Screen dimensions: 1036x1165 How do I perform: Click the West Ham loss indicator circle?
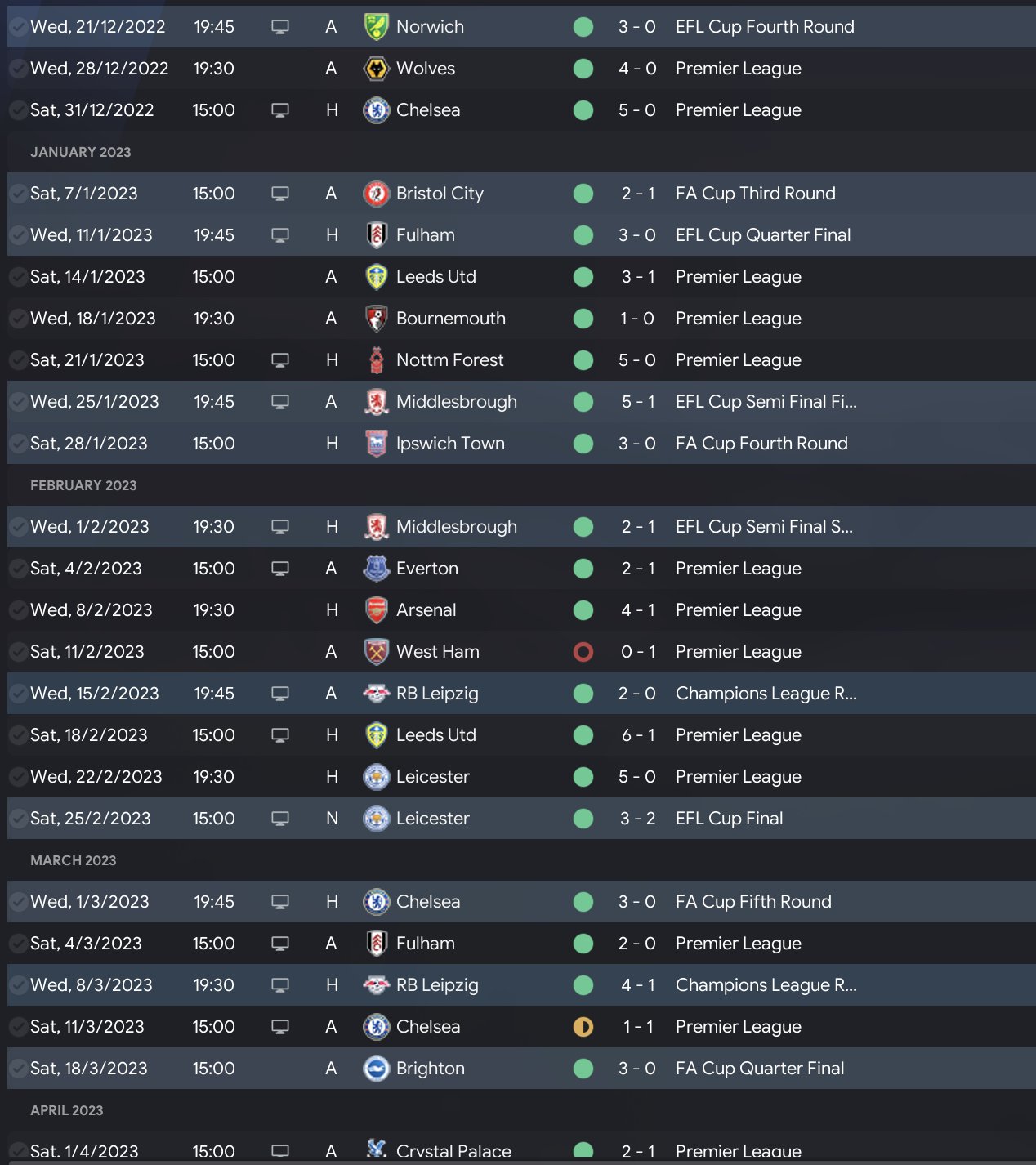click(583, 652)
